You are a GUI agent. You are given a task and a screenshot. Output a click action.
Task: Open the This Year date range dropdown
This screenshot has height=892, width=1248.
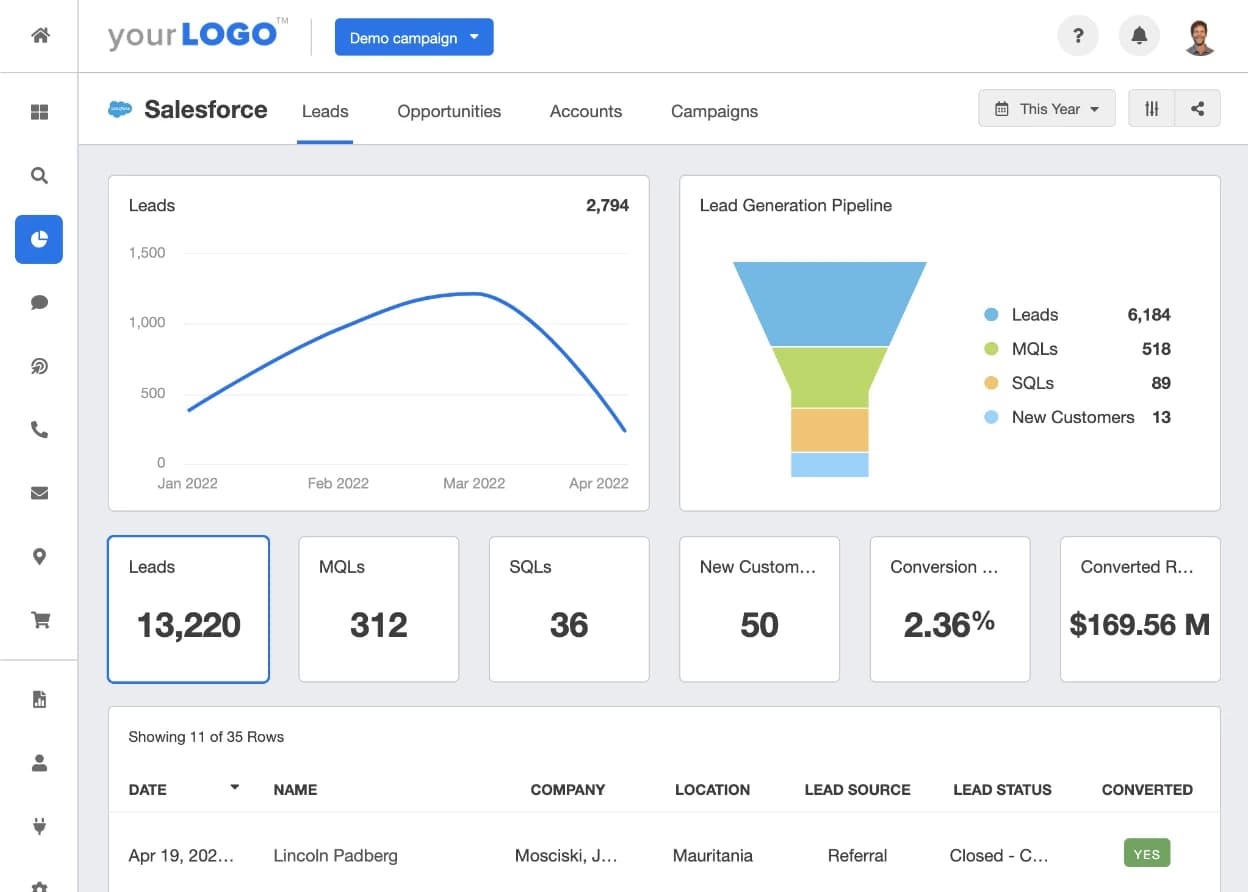1046,109
